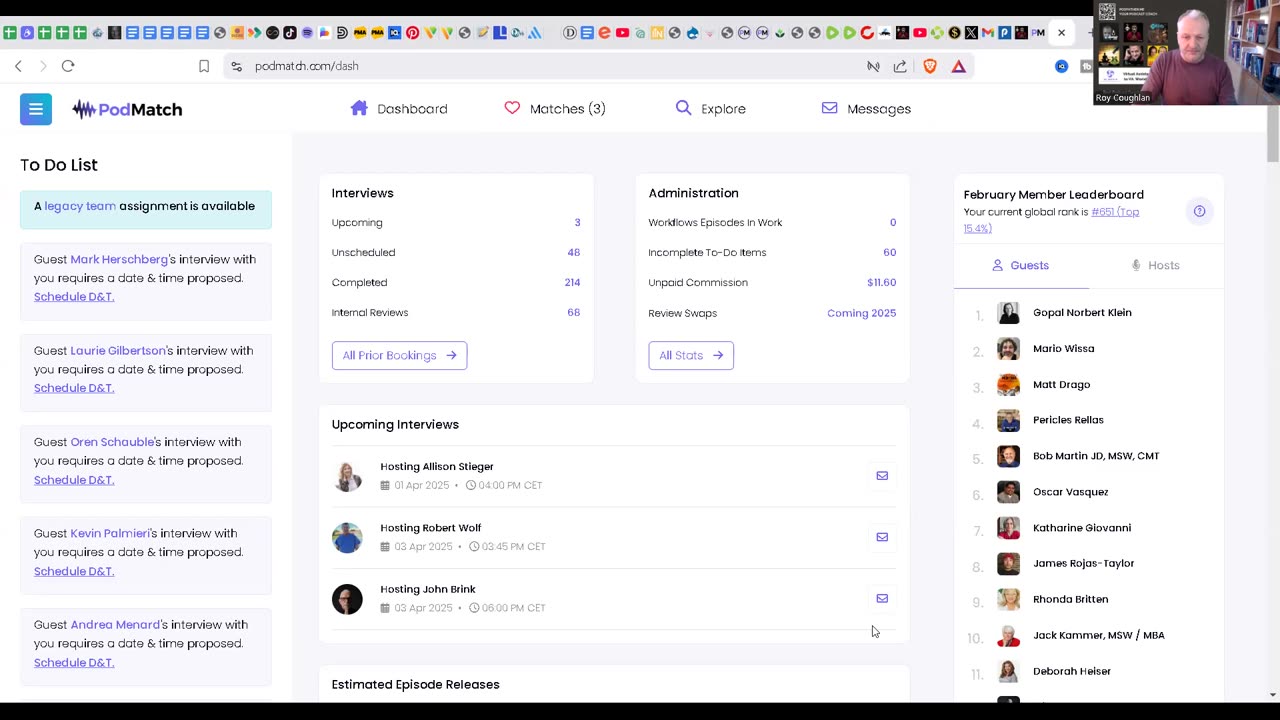Switch to the Gmail browser tab

tap(987, 33)
